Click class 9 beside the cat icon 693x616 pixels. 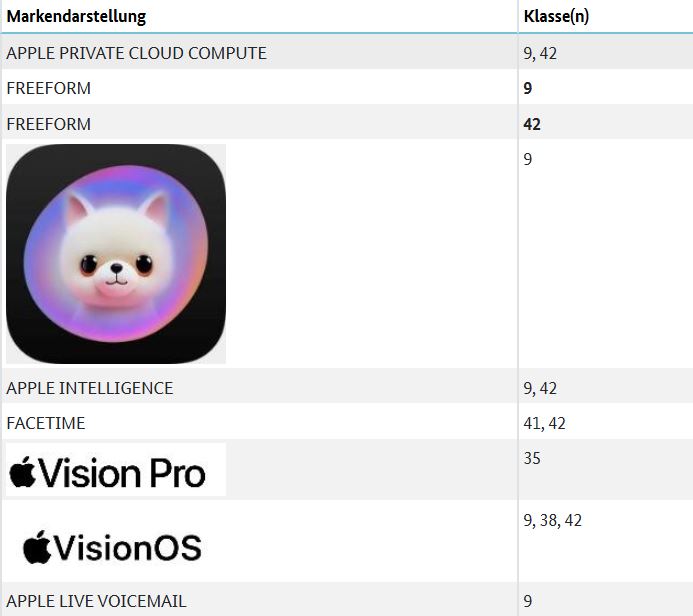[528, 159]
